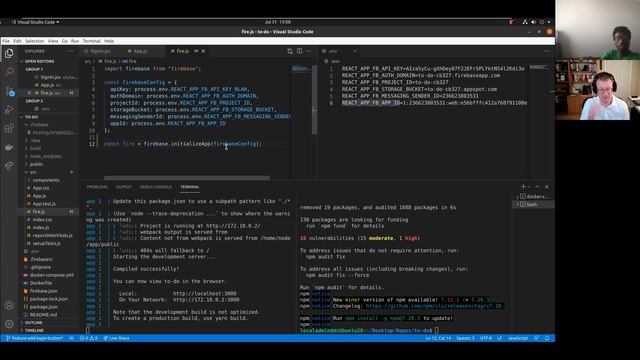
Task: Open the http://localhost:3000 link in terminal
Action: (x=204, y=293)
